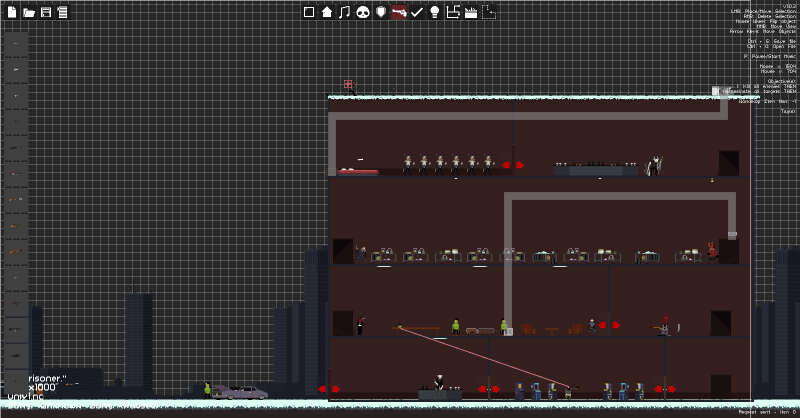Select the red bed on the top floor
This screenshot has width=800, height=418.
[358, 172]
